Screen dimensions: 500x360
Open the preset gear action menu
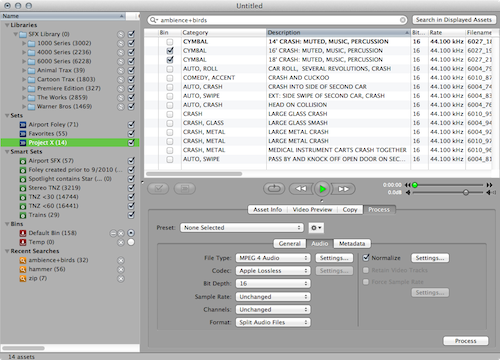tap(316, 228)
